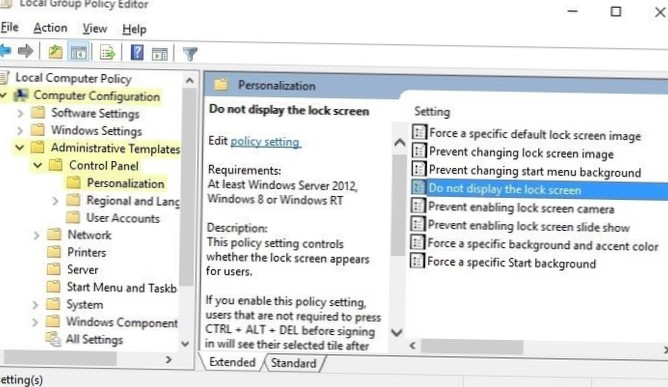Expand the Windows Settings node
The width and height of the screenshot is (668, 387).
coord(20,130)
